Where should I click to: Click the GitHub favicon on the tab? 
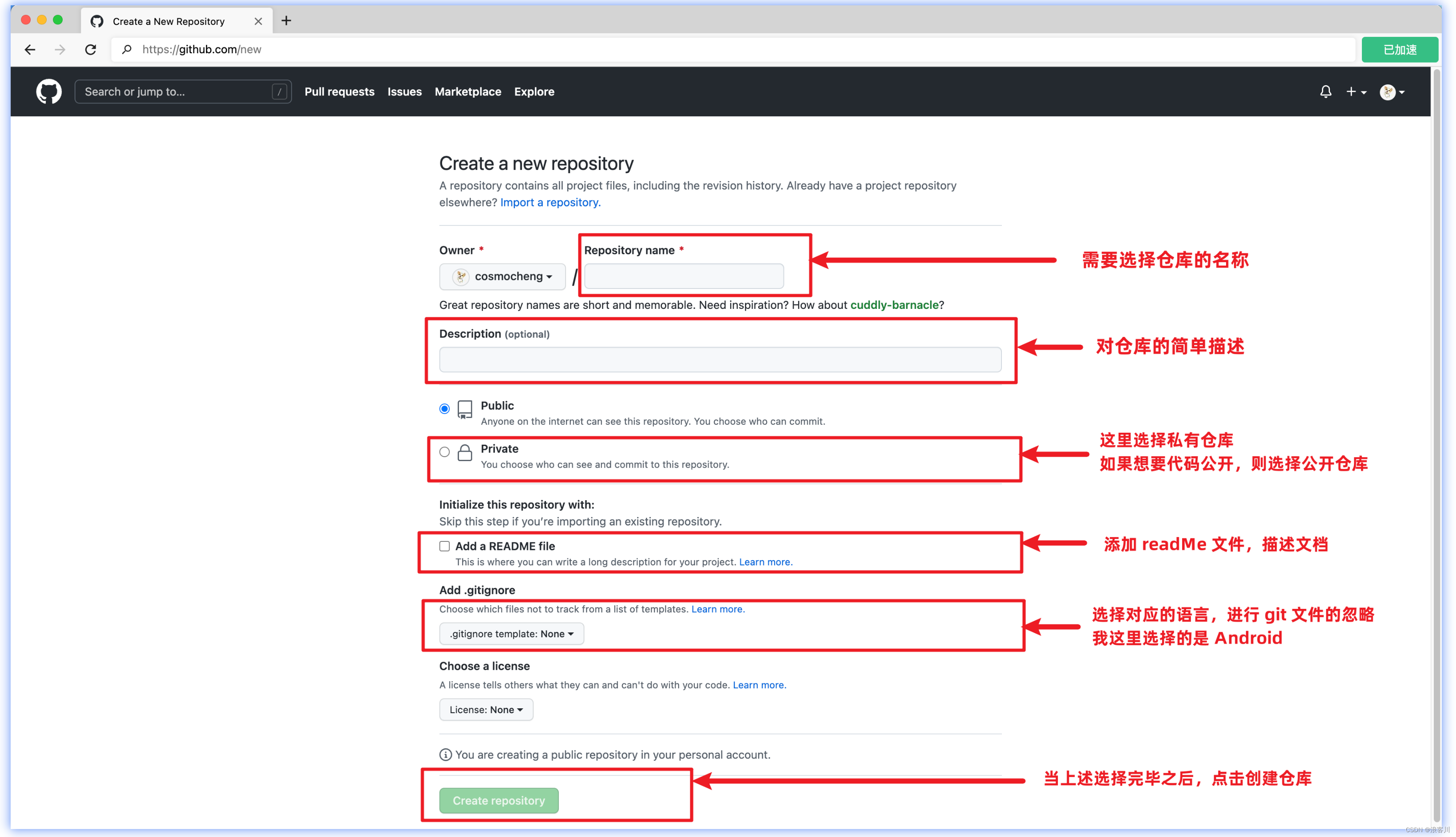point(97,21)
